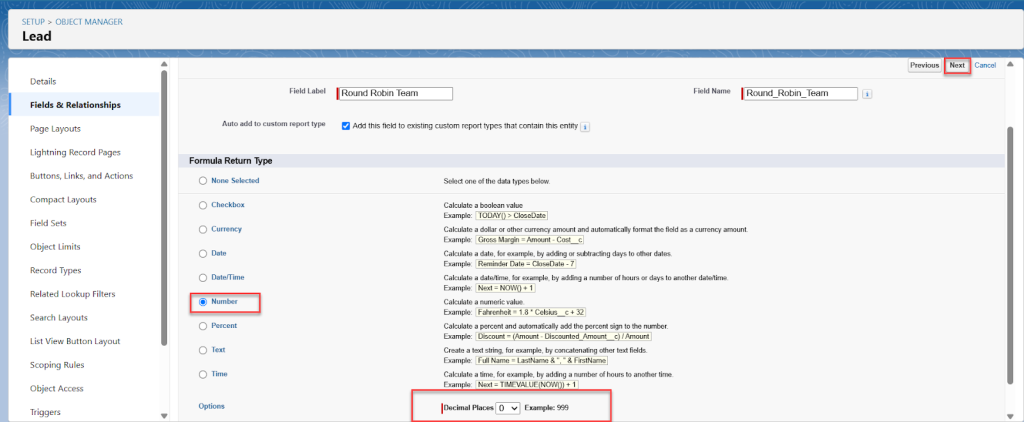Select the Date/Time radio option
The height and width of the screenshot is (422, 1024).
coord(203,277)
